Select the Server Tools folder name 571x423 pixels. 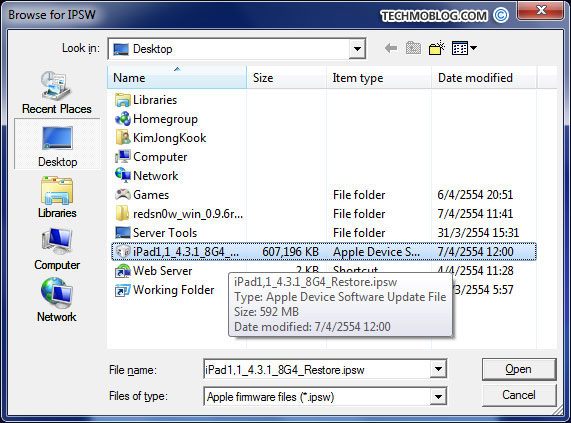pyautogui.click(x=165, y=233)
